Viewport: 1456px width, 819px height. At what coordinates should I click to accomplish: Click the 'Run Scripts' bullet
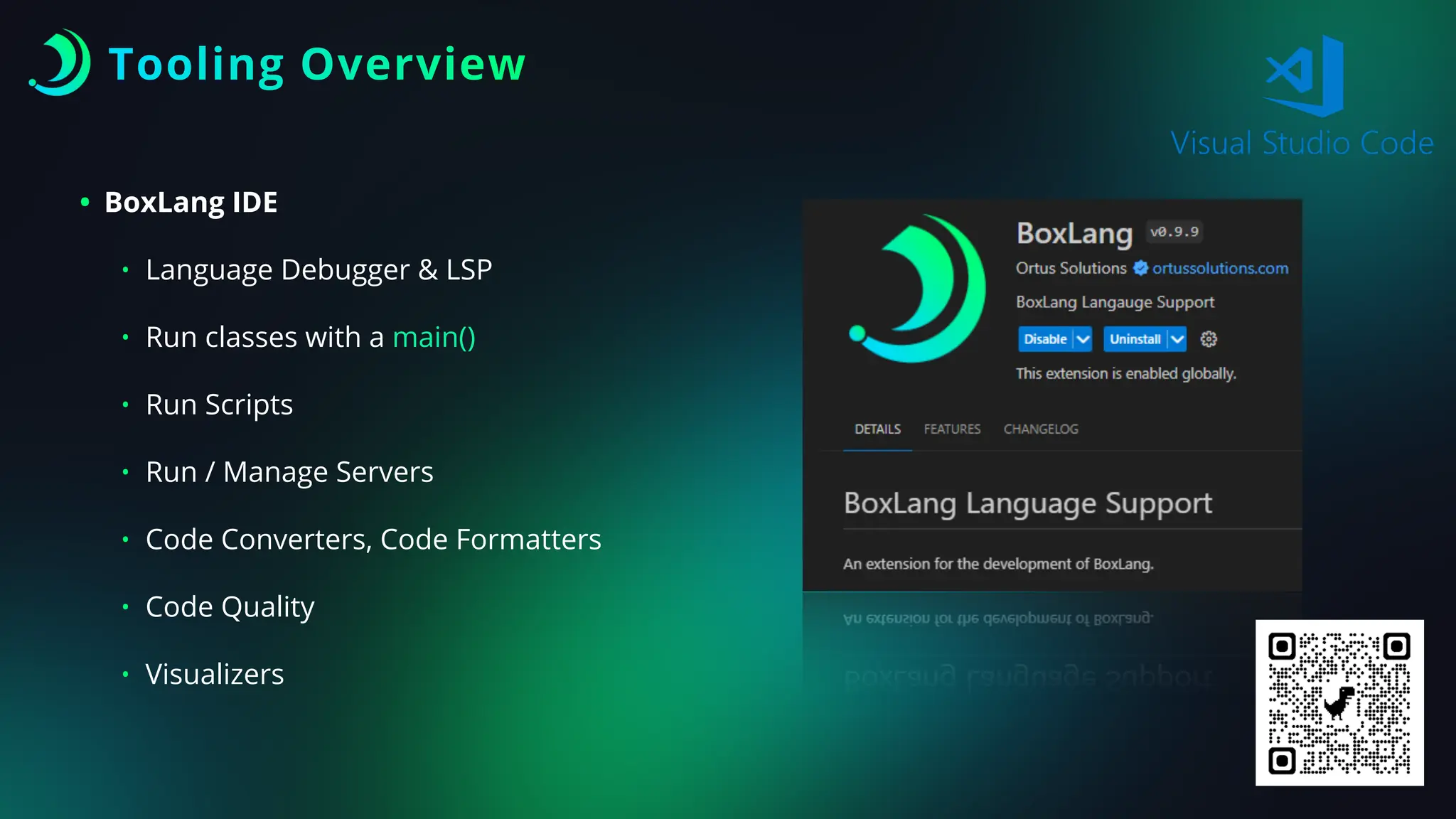click(219, 405)
